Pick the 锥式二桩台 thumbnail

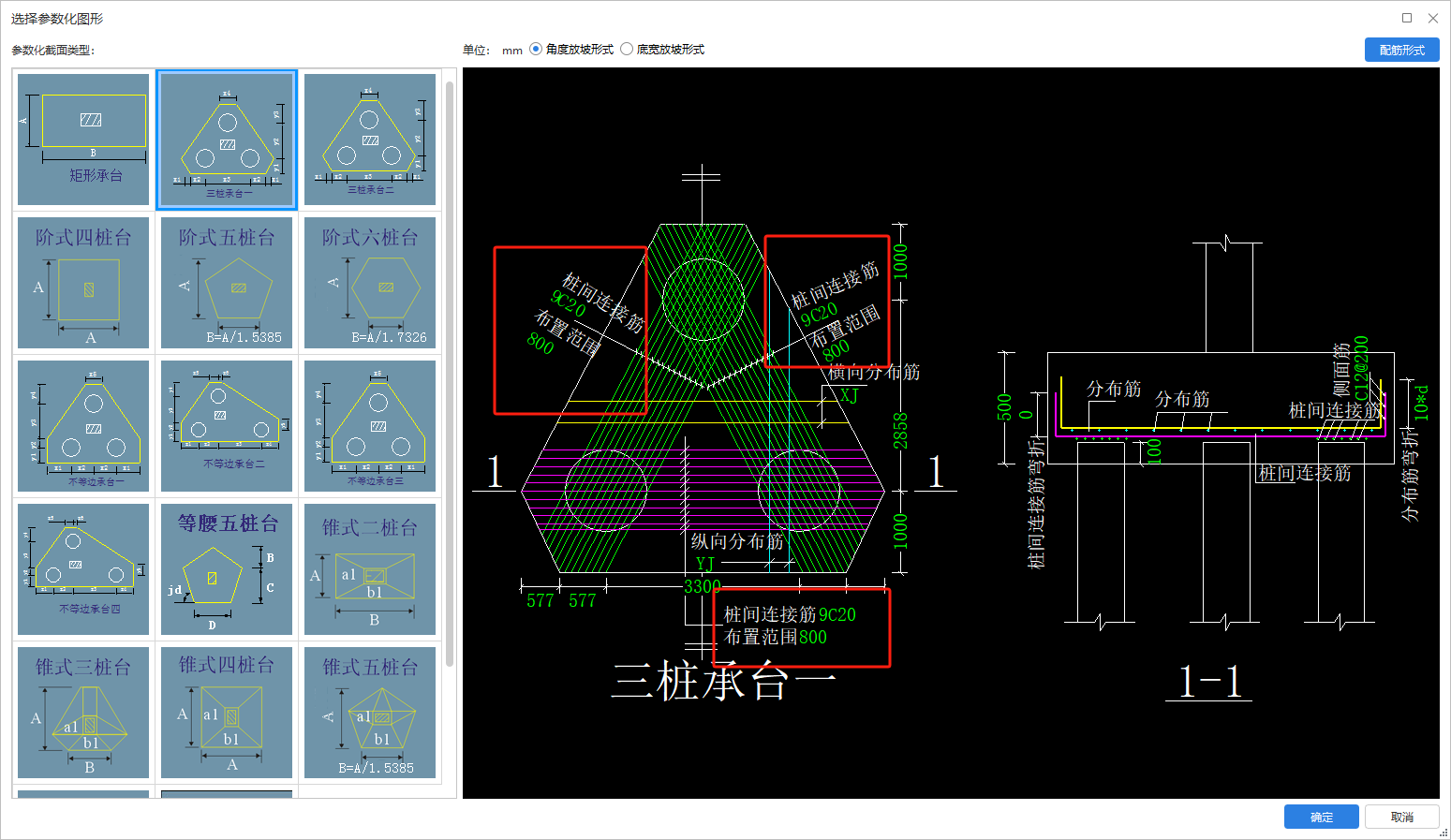[370, 569]
